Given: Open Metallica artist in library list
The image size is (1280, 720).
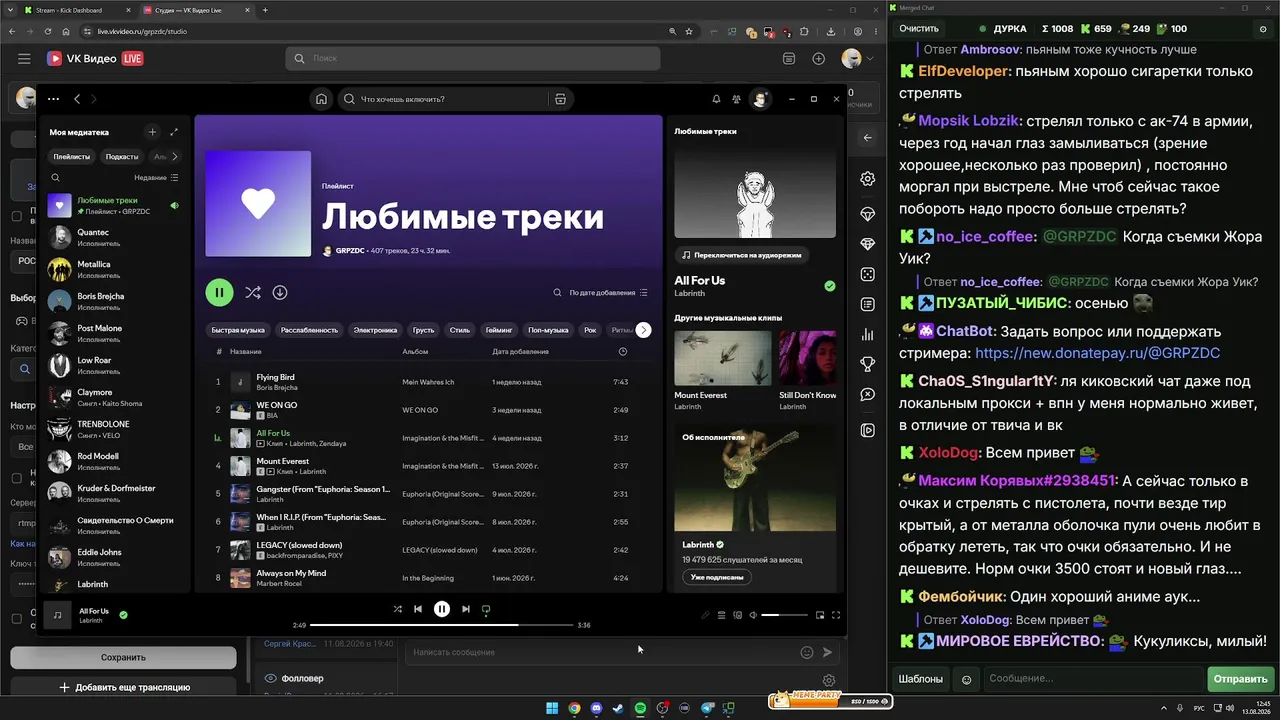Looking at the screenshot, I should (114, 269).
